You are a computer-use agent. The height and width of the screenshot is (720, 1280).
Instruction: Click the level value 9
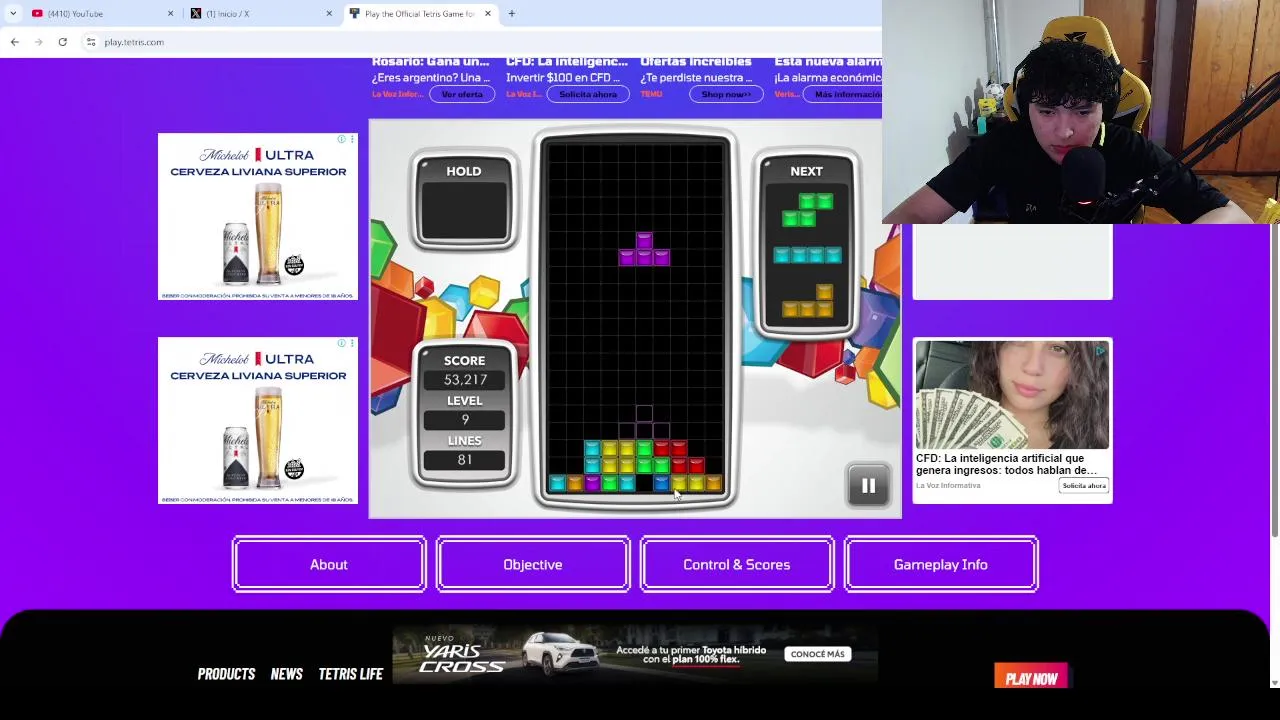click(464, 420)
